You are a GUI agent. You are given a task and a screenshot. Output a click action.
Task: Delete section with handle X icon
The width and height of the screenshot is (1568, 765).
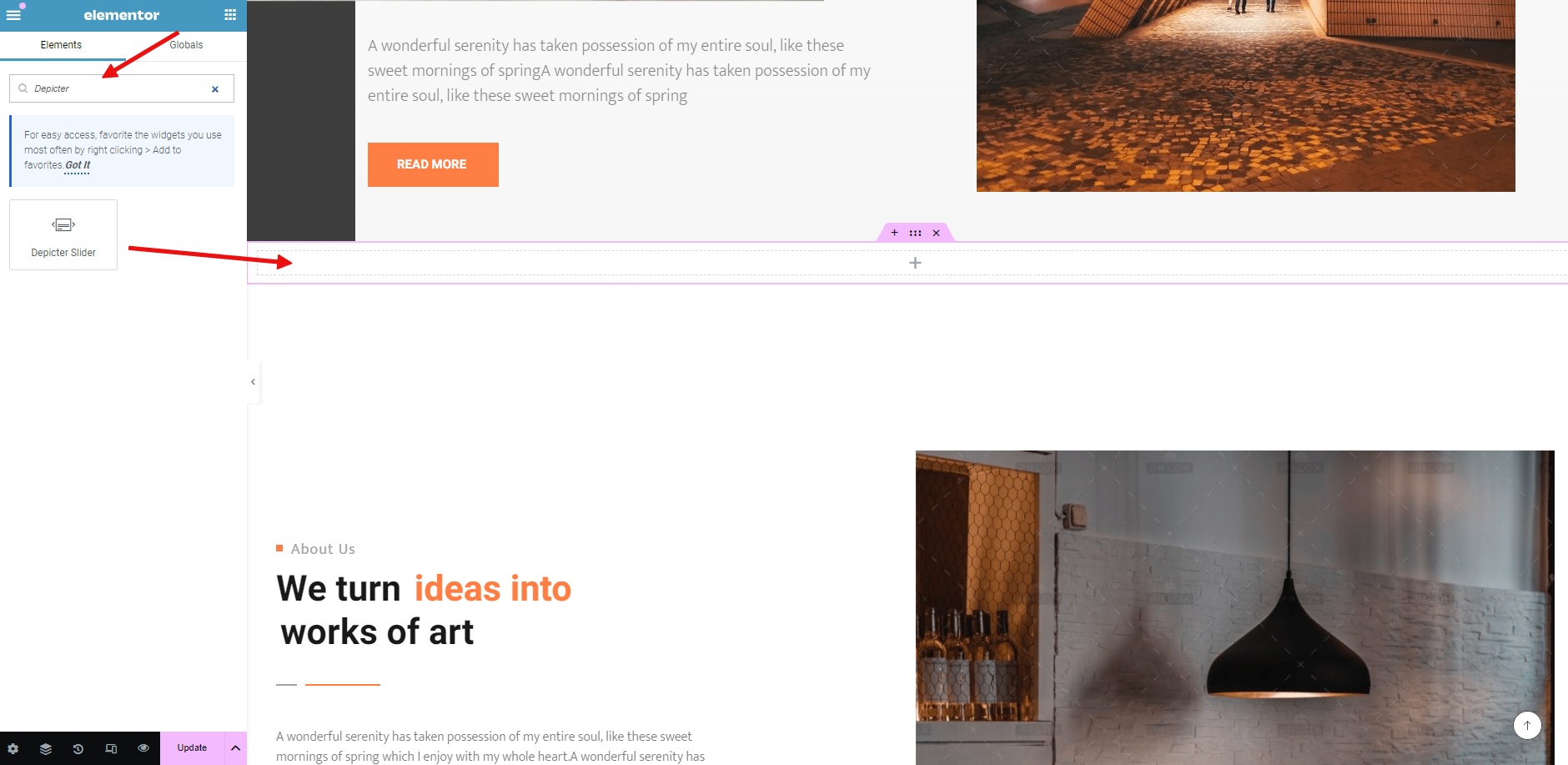point(936,233)
